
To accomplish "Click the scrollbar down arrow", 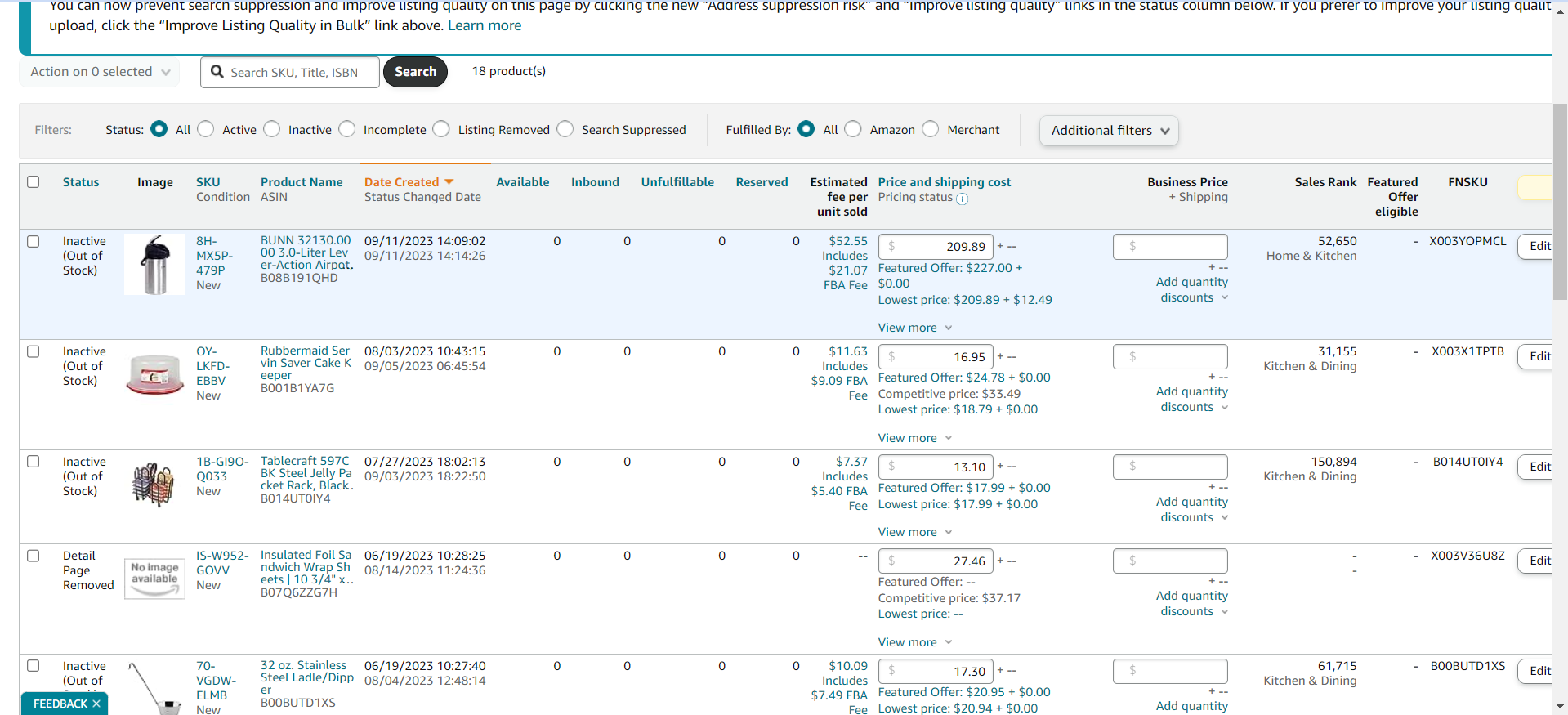I will pos(1560,707).
